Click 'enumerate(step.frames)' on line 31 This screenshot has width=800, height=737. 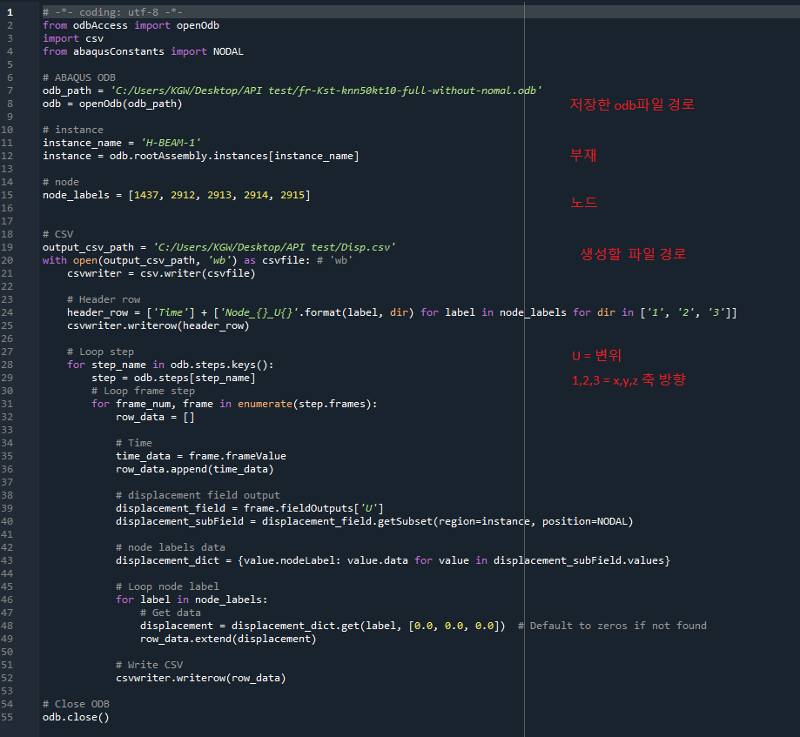[305, 404]
